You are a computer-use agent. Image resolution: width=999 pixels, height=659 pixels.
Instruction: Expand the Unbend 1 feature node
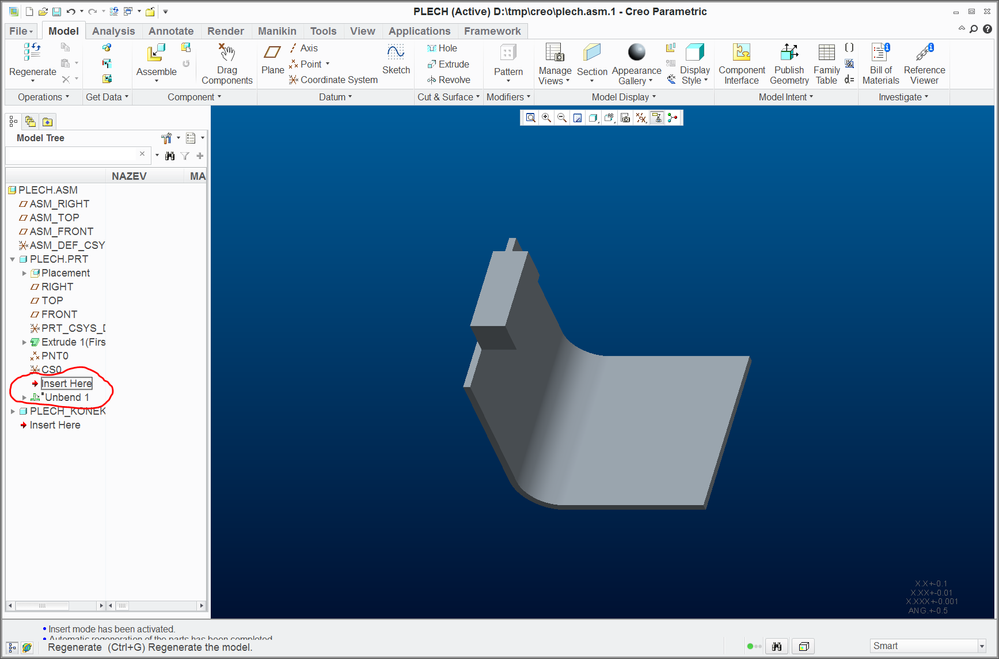click(x=25, y=398)
